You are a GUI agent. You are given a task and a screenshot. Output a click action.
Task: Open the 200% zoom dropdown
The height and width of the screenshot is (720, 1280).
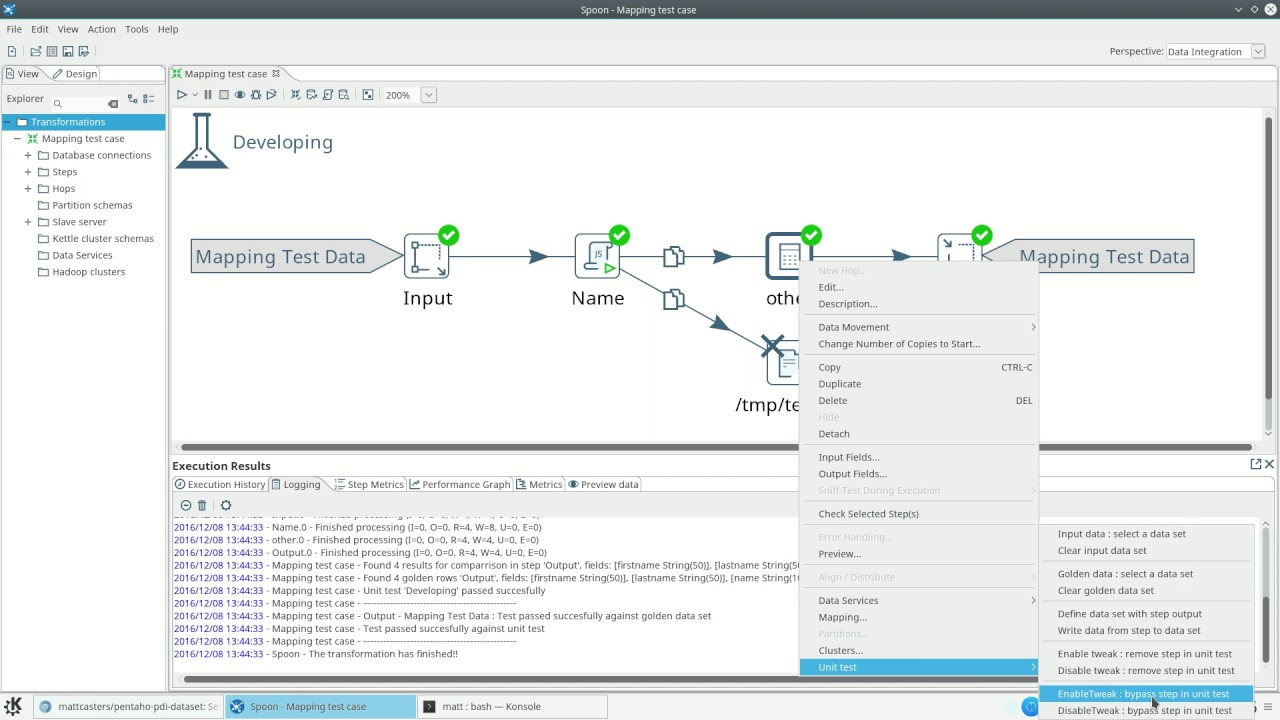tap(429, 95)
